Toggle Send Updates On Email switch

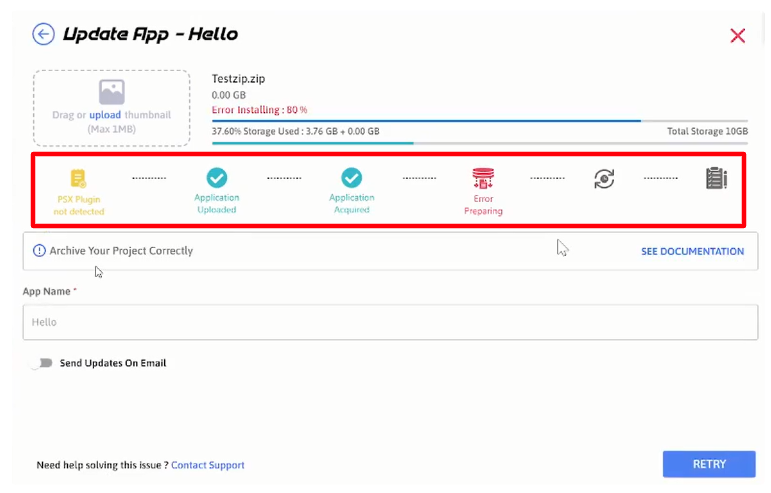(41, 363)
